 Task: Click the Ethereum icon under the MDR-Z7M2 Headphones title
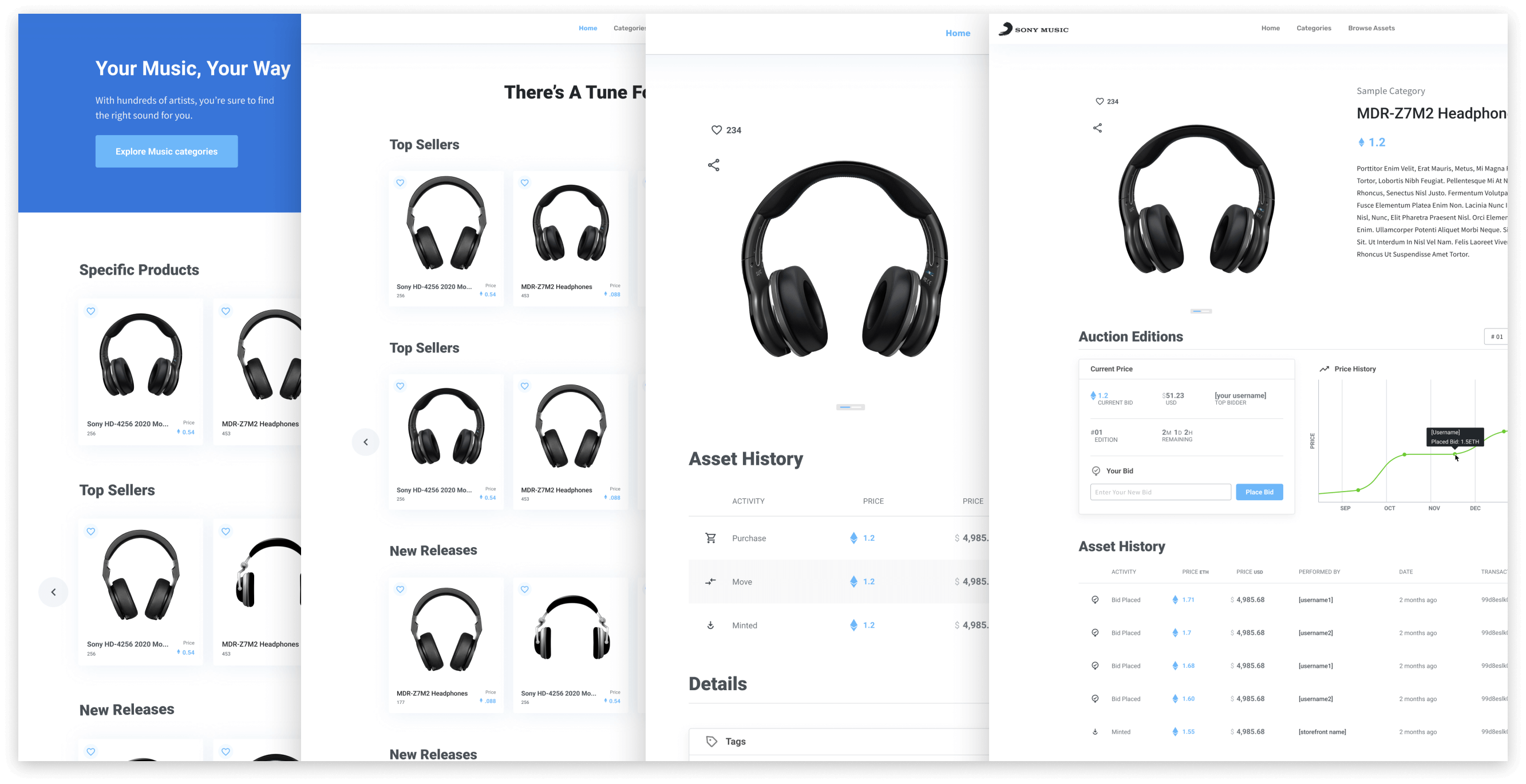(x=1361, y=142)
